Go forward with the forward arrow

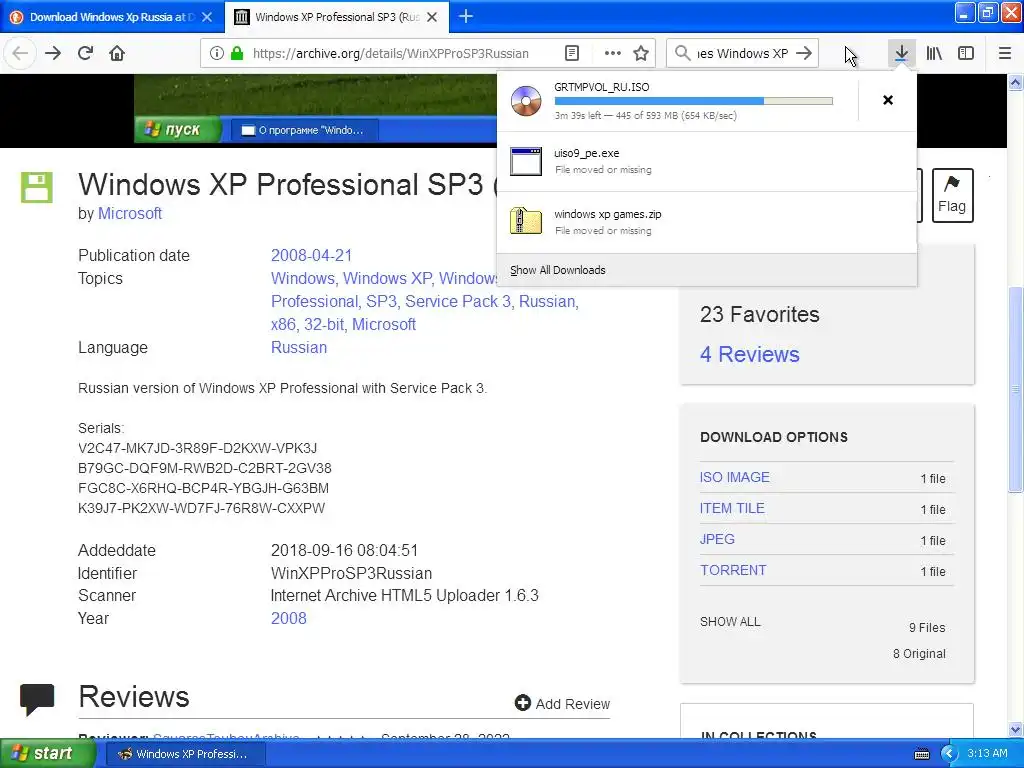coord(53,53)
